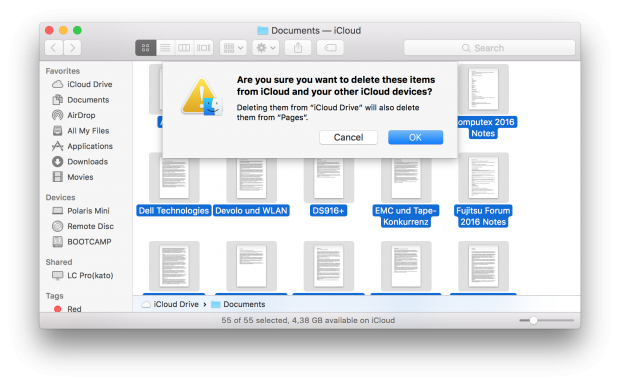Click the LC Pro(kato) display icon
This screenshot has height=385, width=620.
coord(58,275)
